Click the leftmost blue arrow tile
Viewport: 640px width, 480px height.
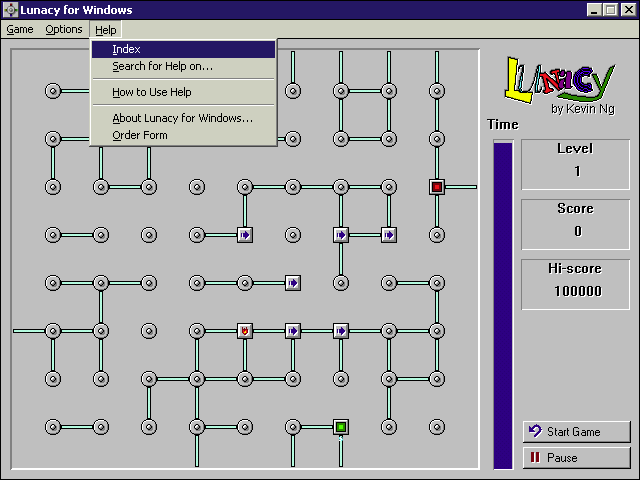[x=245, y=235]
